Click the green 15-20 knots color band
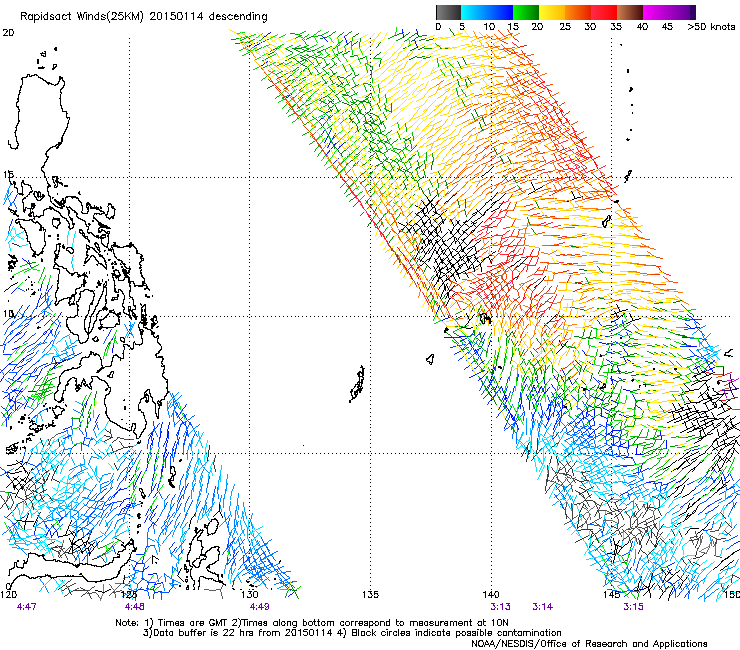This screenshot has height=650, width=740. tap(526, 12)
